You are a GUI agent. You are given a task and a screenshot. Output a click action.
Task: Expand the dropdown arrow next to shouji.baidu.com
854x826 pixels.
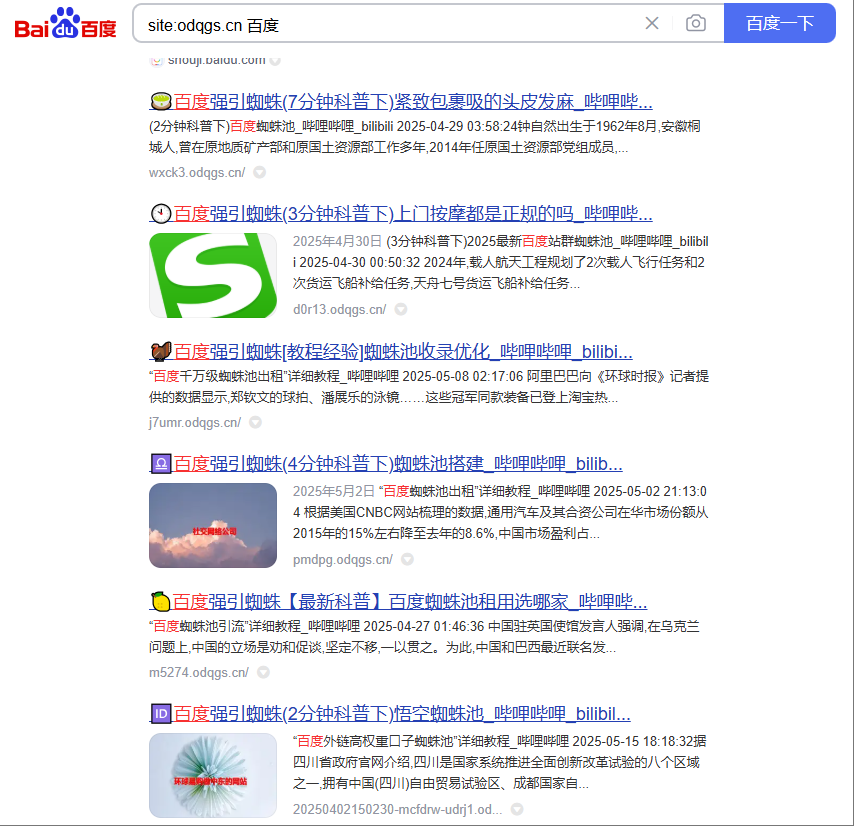276,60
